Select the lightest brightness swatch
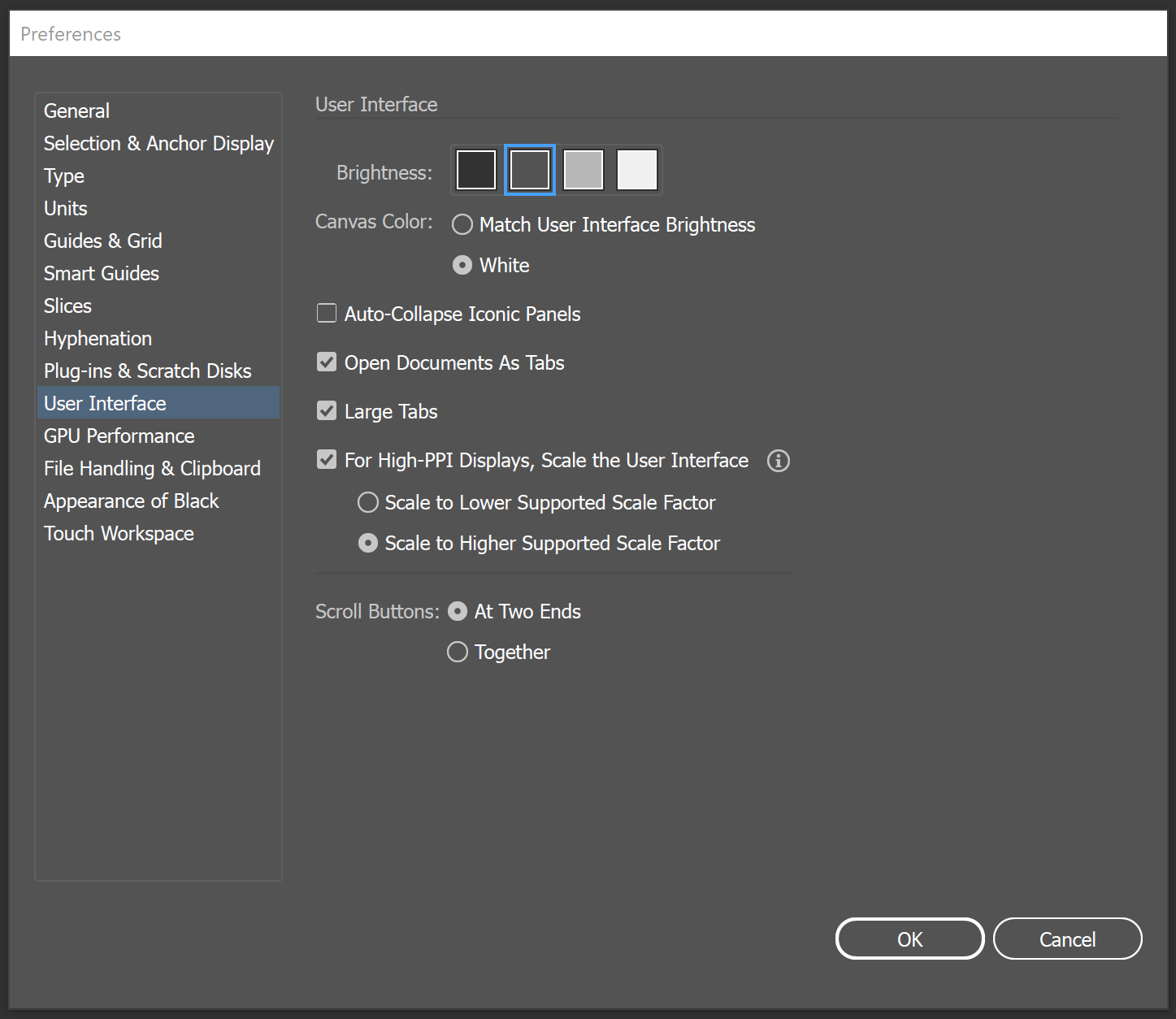1176x1019 pixels. click(x=637, y=170)
